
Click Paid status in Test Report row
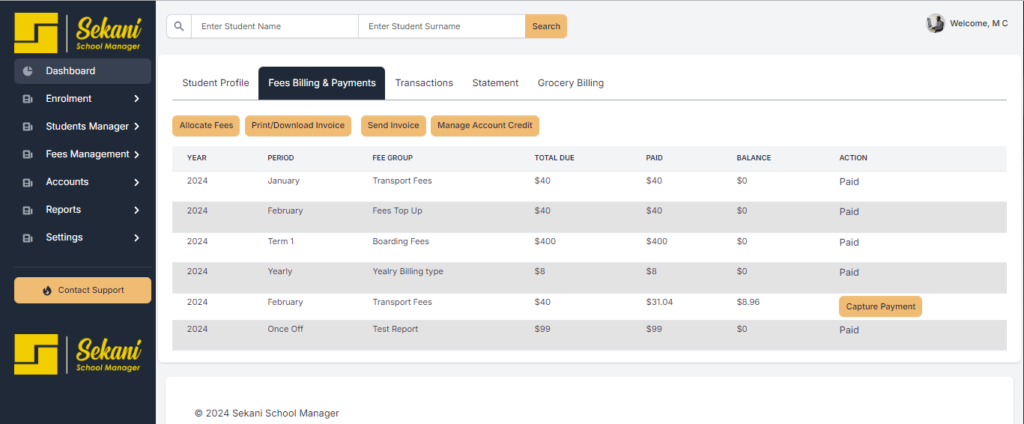[849, 330]
